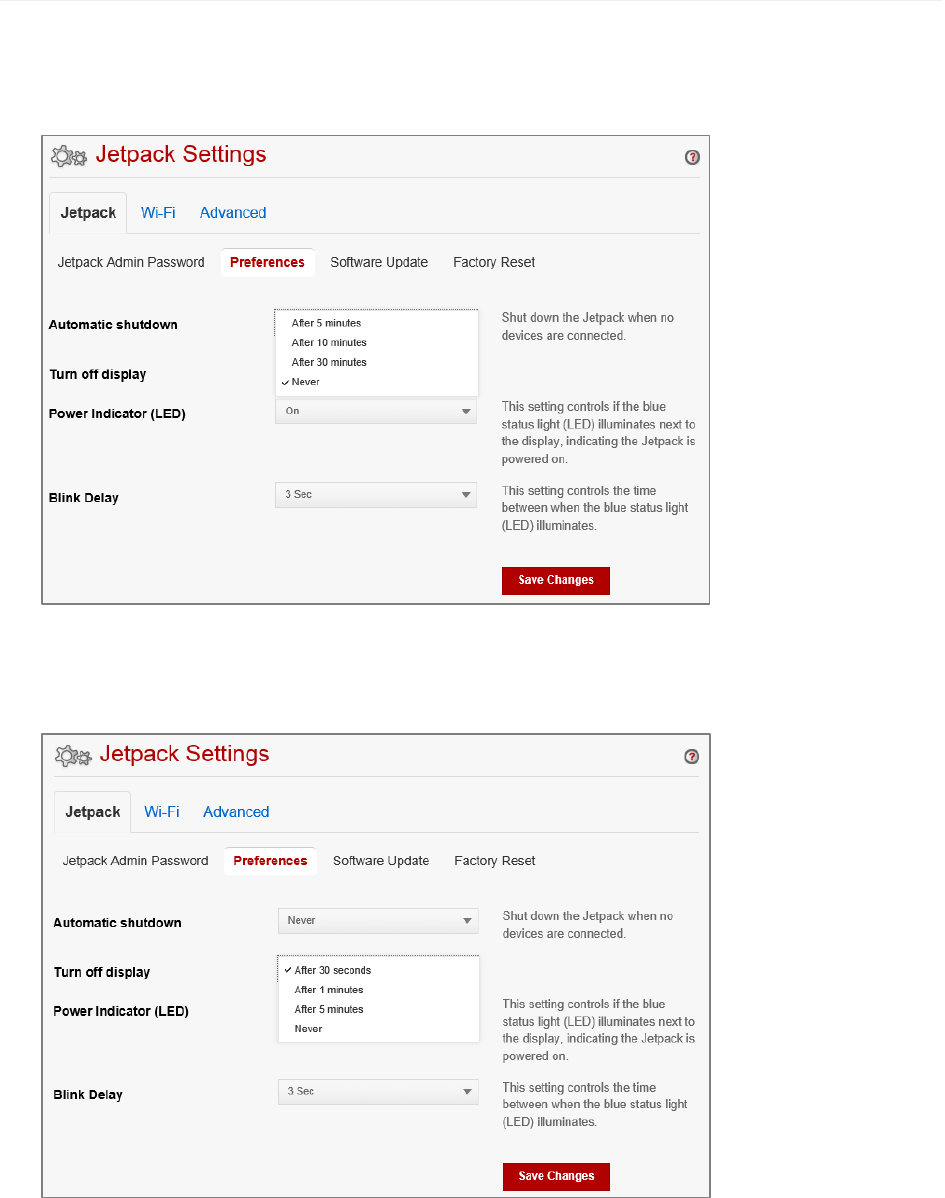The height and width of the screenshot is (1198, 945).
Task: Switch to Wi-Fi tab in lower panel
Action: tap(162, 812)
